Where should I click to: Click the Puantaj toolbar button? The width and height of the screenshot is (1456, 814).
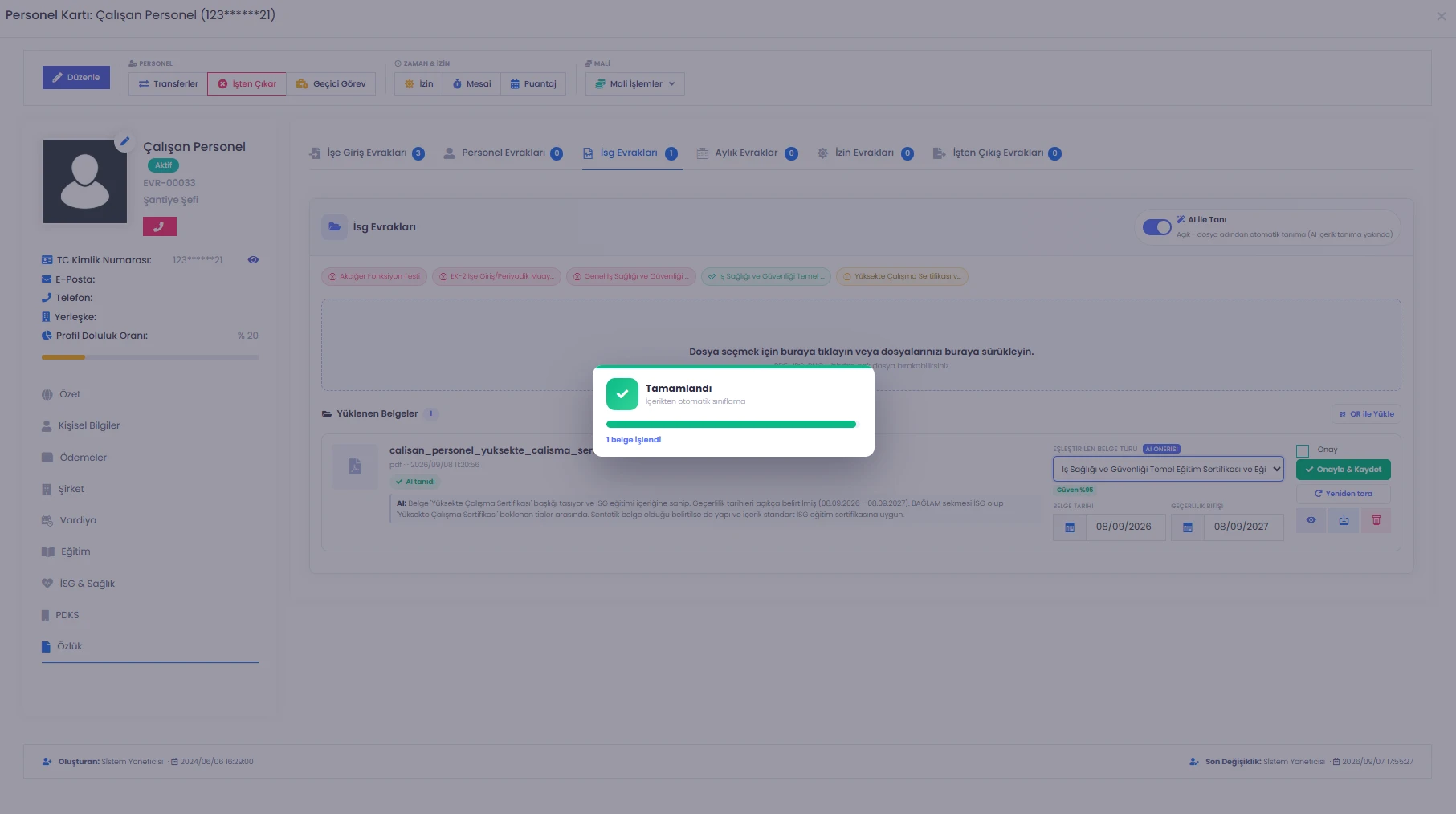[x=533, y=83]
